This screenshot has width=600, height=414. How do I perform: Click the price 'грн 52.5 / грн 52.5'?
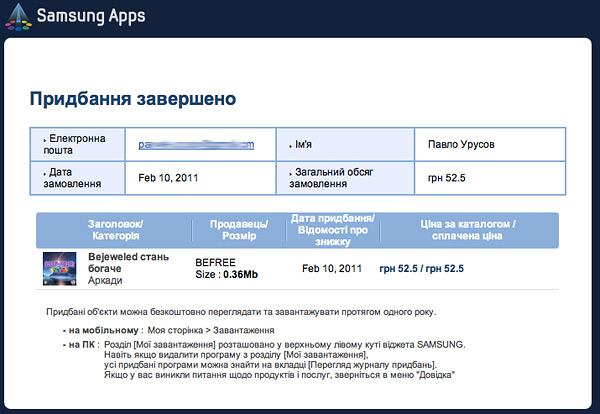421,269
